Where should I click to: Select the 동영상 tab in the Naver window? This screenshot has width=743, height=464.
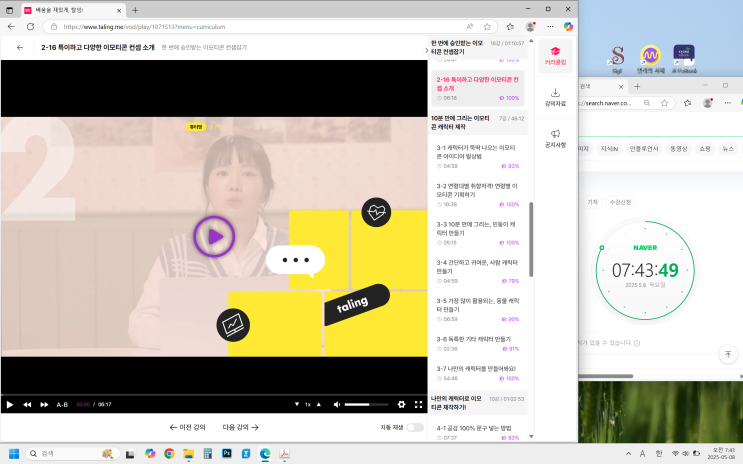point(678,149)
